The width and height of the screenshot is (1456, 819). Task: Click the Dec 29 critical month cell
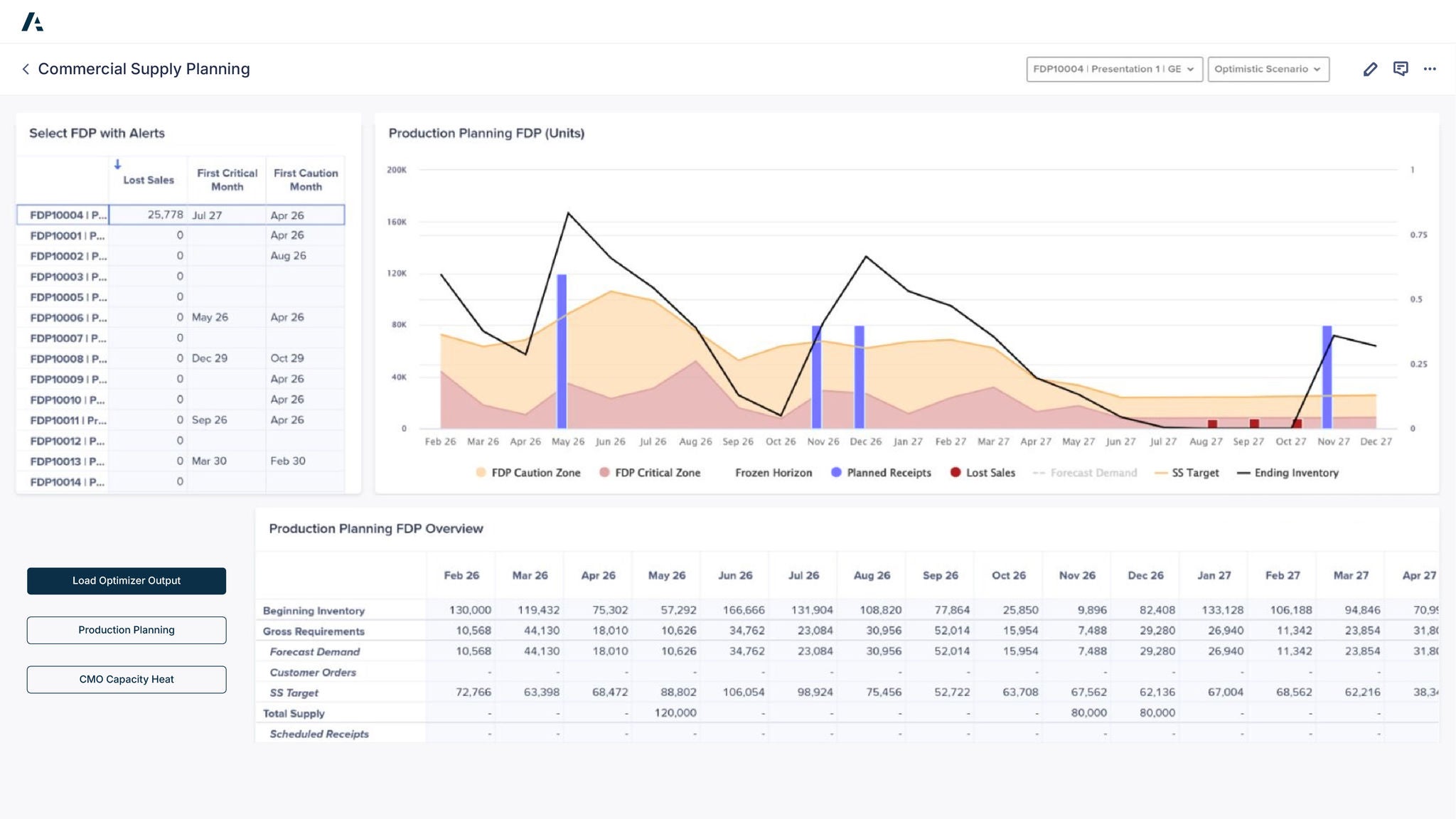[227, 358]
